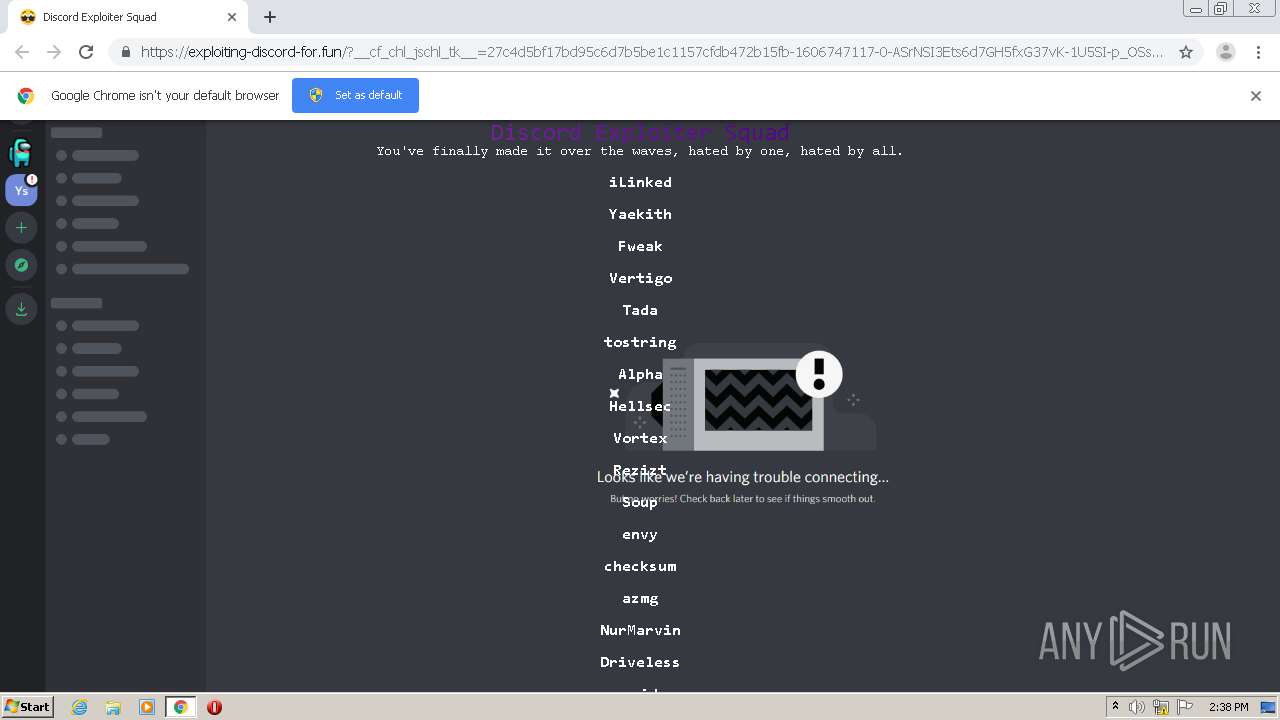Click the name Fweak
Screen dimensions: 1280x720
pyautogui.click(x=640, y=246)
